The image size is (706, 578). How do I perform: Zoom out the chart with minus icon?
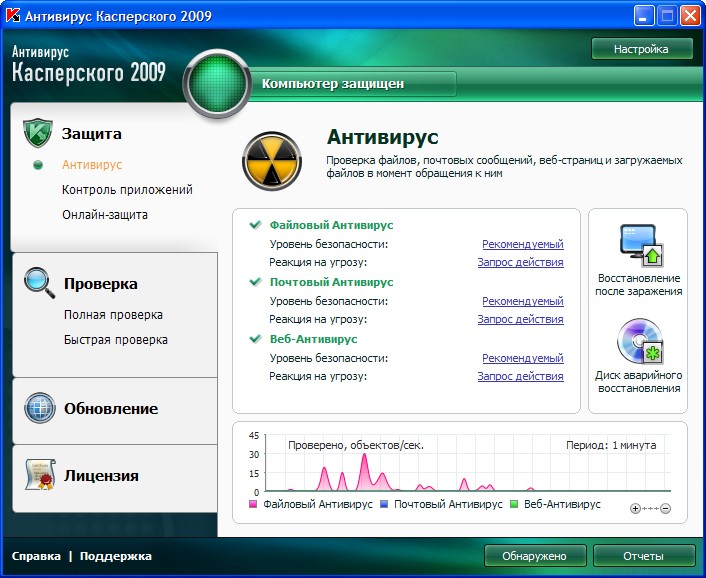coord(665,508)
